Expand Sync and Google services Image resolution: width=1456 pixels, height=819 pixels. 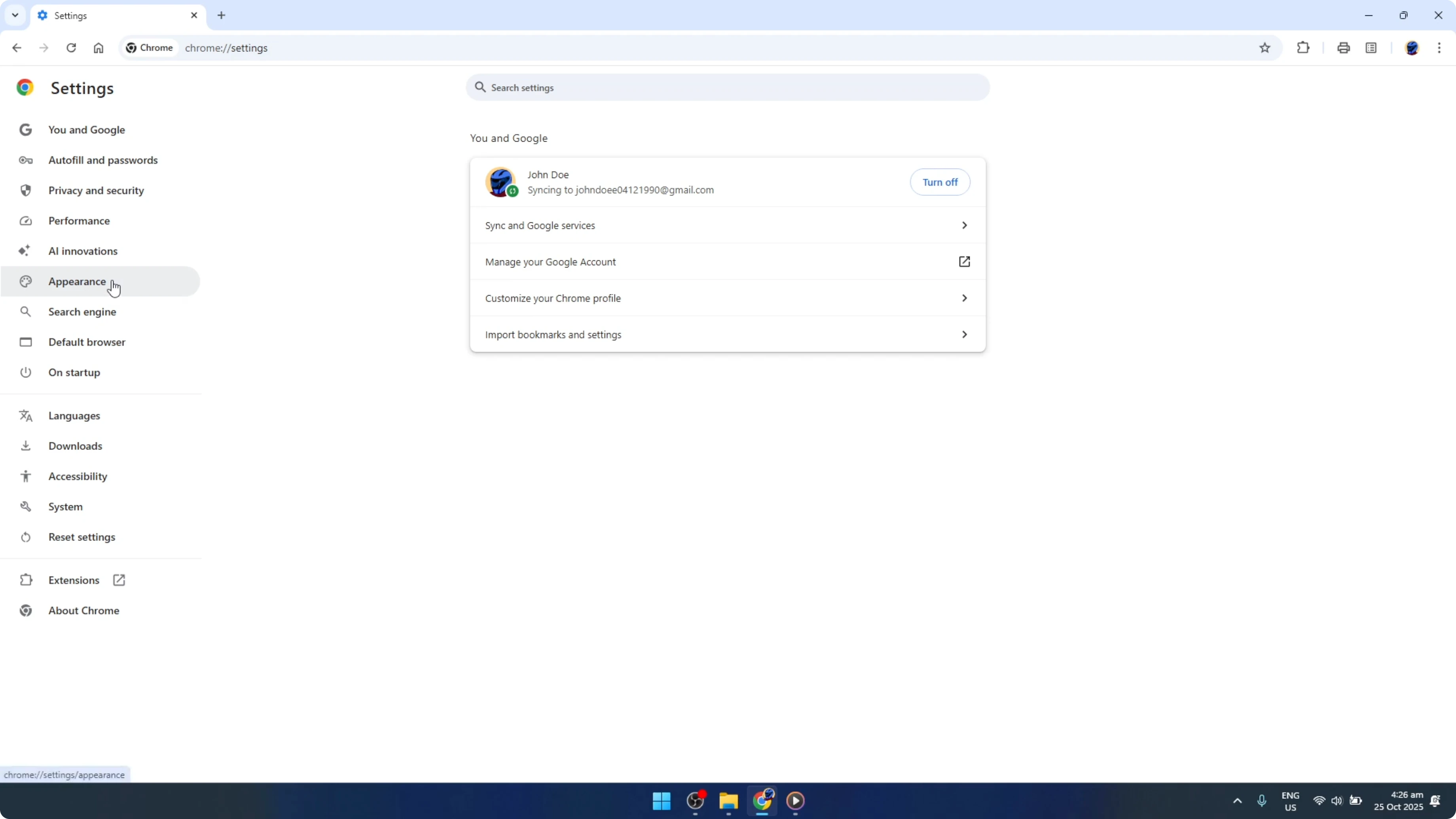(x=727, y=225)
